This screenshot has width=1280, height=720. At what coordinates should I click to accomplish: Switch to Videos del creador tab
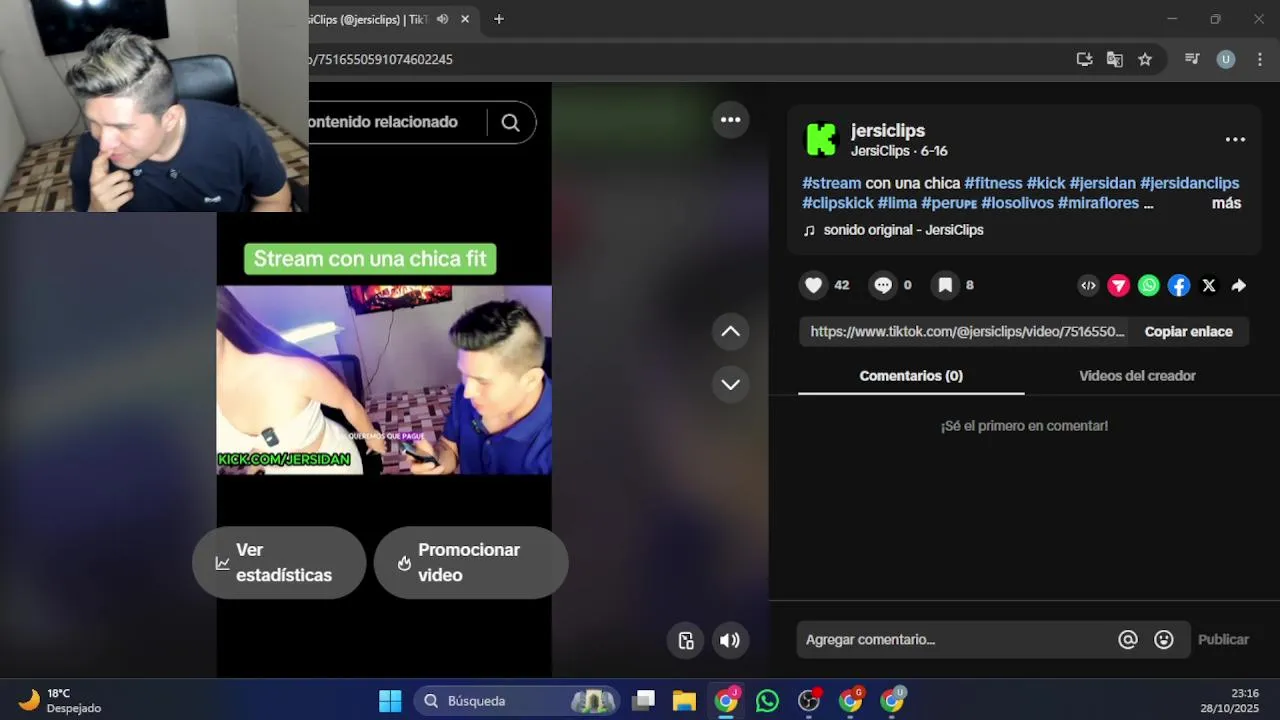tap(1137, 376)
